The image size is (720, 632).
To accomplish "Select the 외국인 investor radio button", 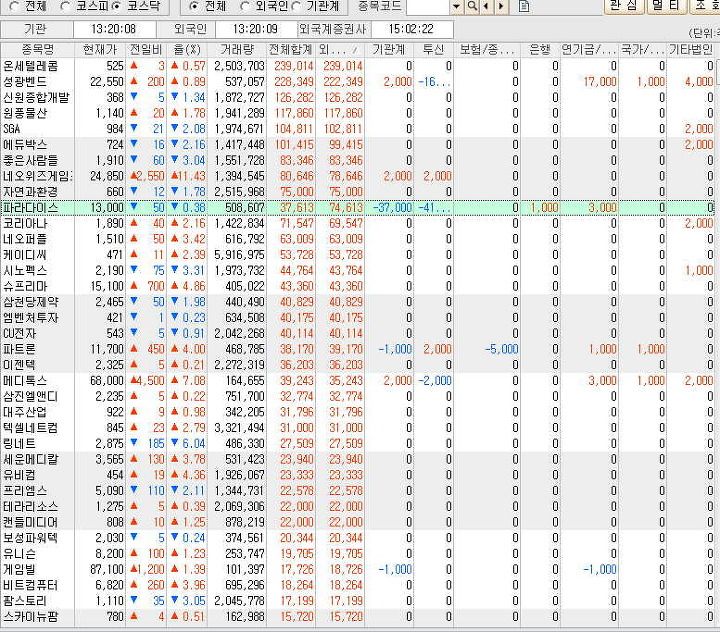I will [x=246, y=6].
